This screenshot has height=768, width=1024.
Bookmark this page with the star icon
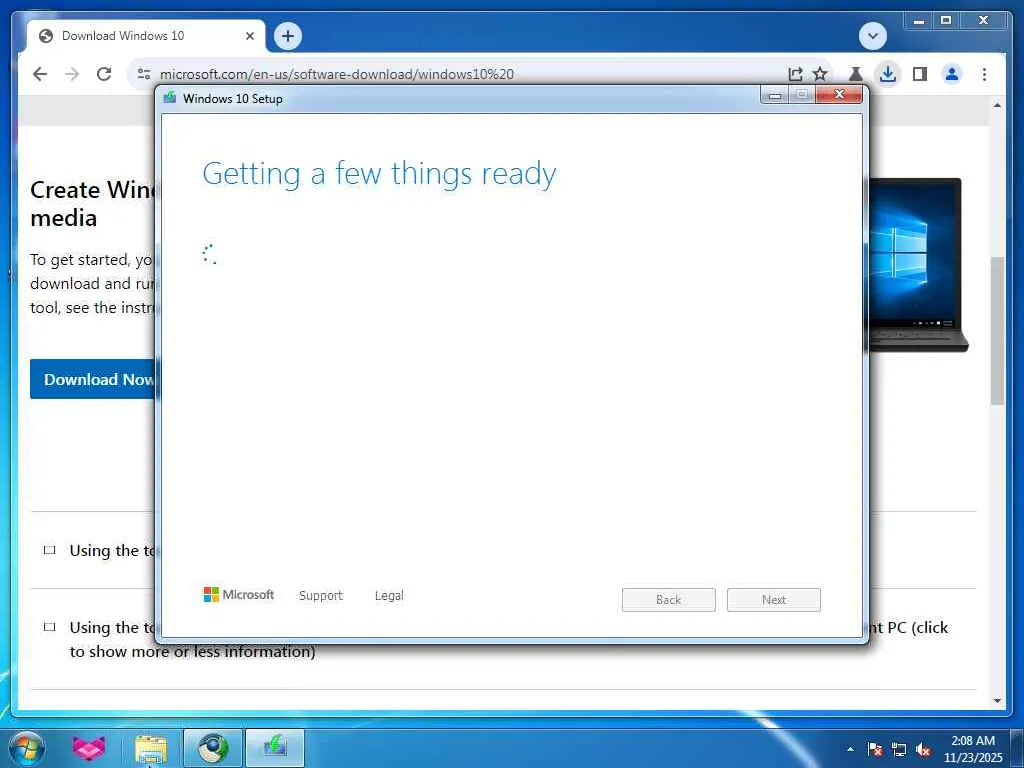point(820,74)
